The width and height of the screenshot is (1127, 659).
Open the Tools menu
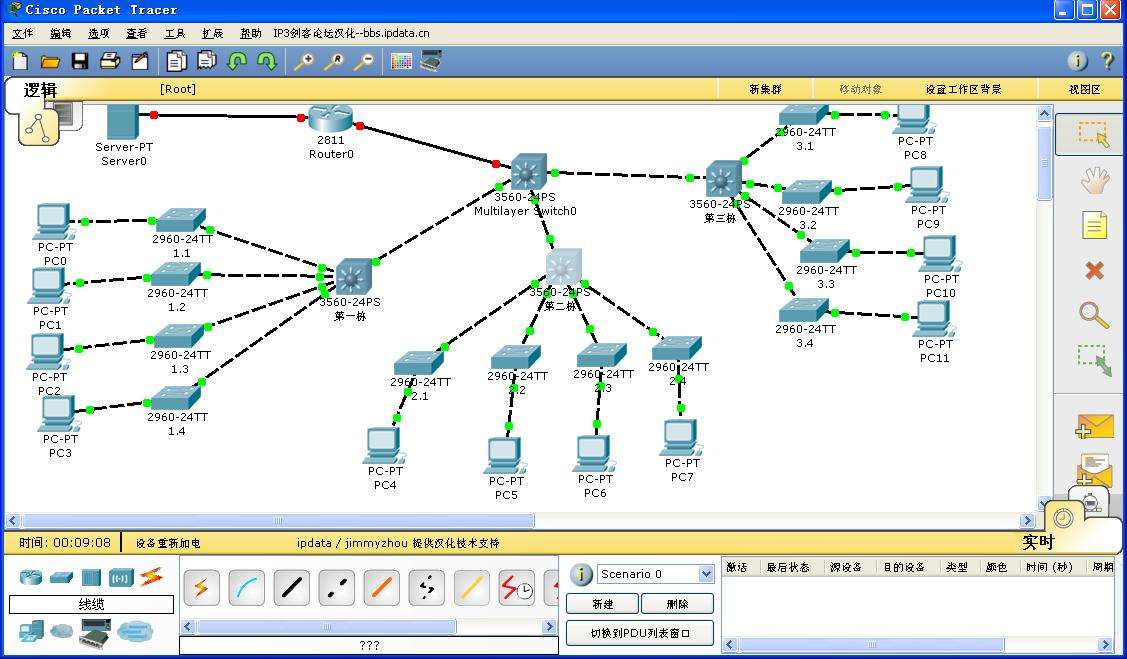(x=175, y=33)
